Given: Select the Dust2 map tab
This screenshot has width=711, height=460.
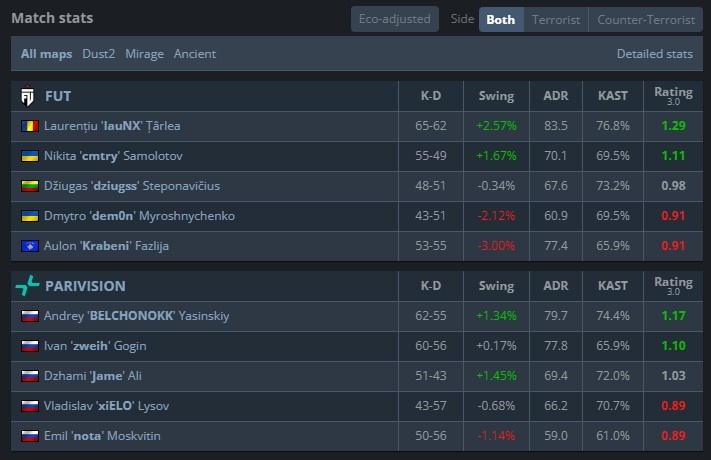Looking at the screenshot, I should click(x=100, y=53).
